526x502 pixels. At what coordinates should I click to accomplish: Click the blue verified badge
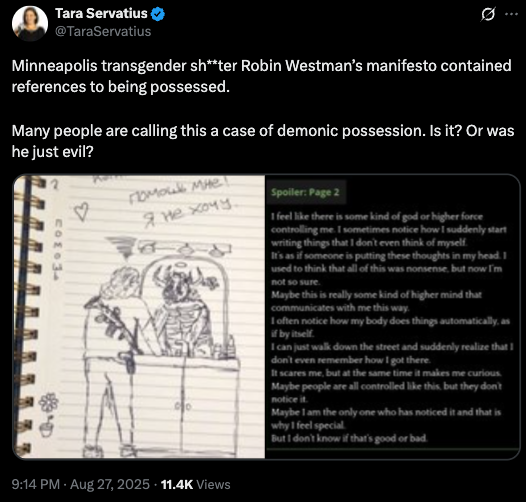pos(158,14)
